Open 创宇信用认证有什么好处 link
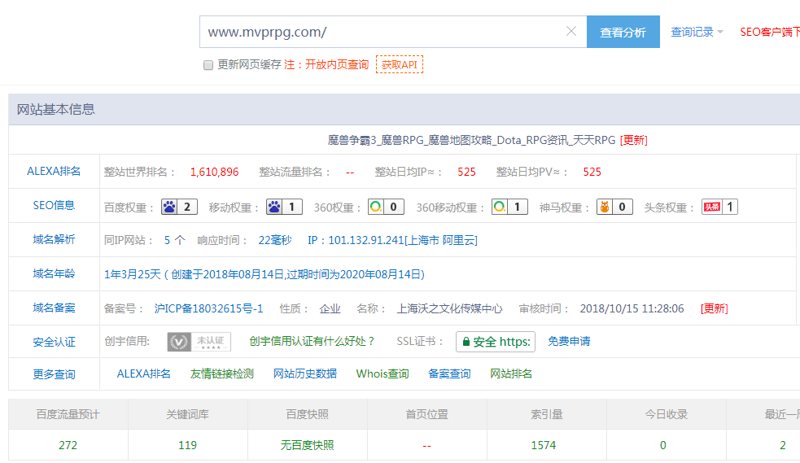The width and height of the screenshot is (800, 463). [312, 341]
